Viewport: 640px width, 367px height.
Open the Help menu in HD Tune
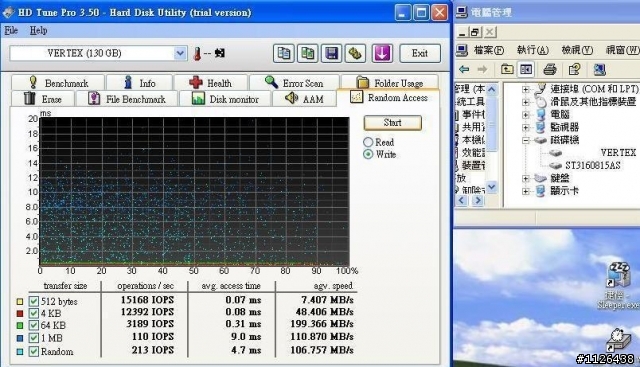pos(38,30)
